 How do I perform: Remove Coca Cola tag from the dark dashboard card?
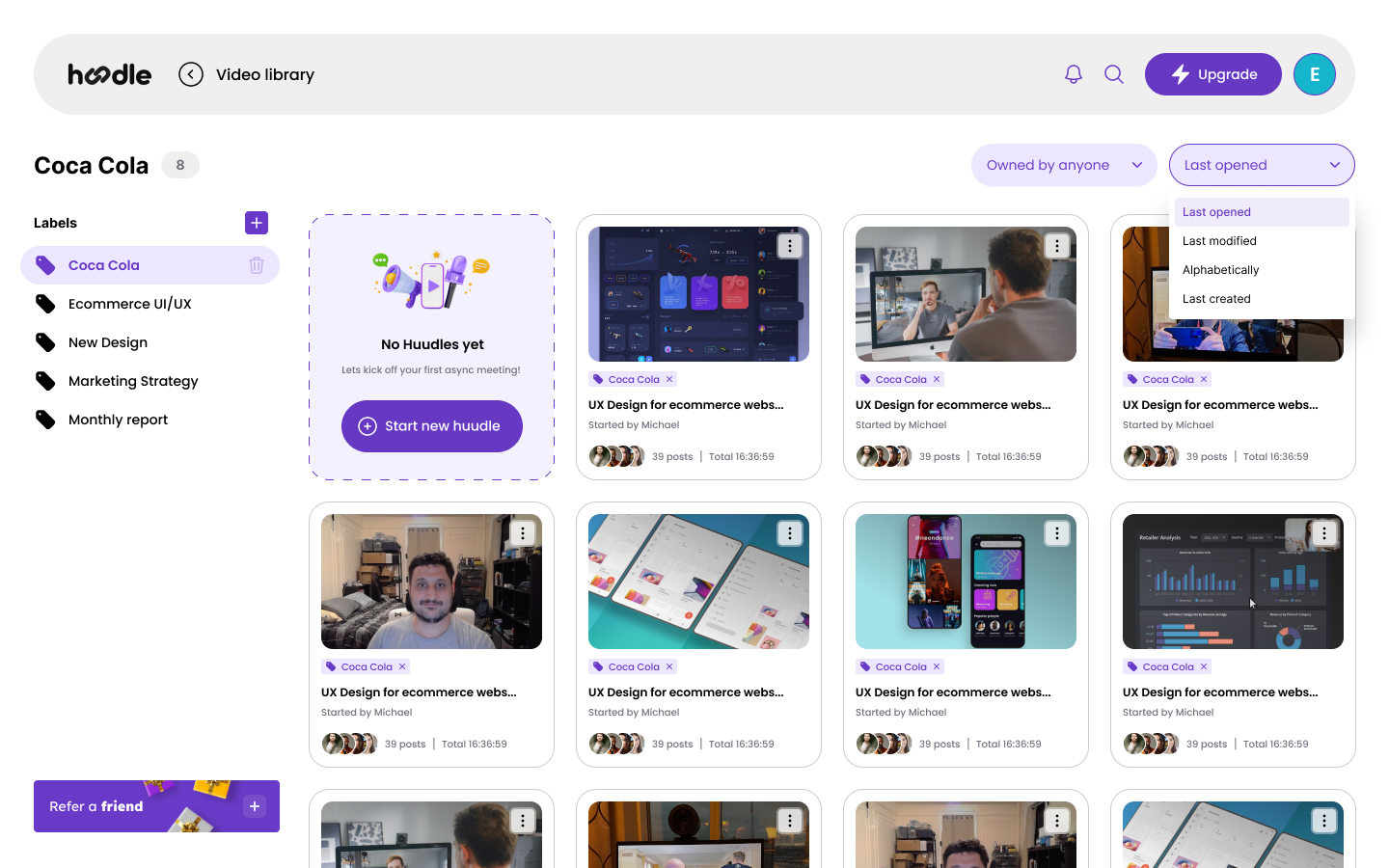click(x=669, y=379)
